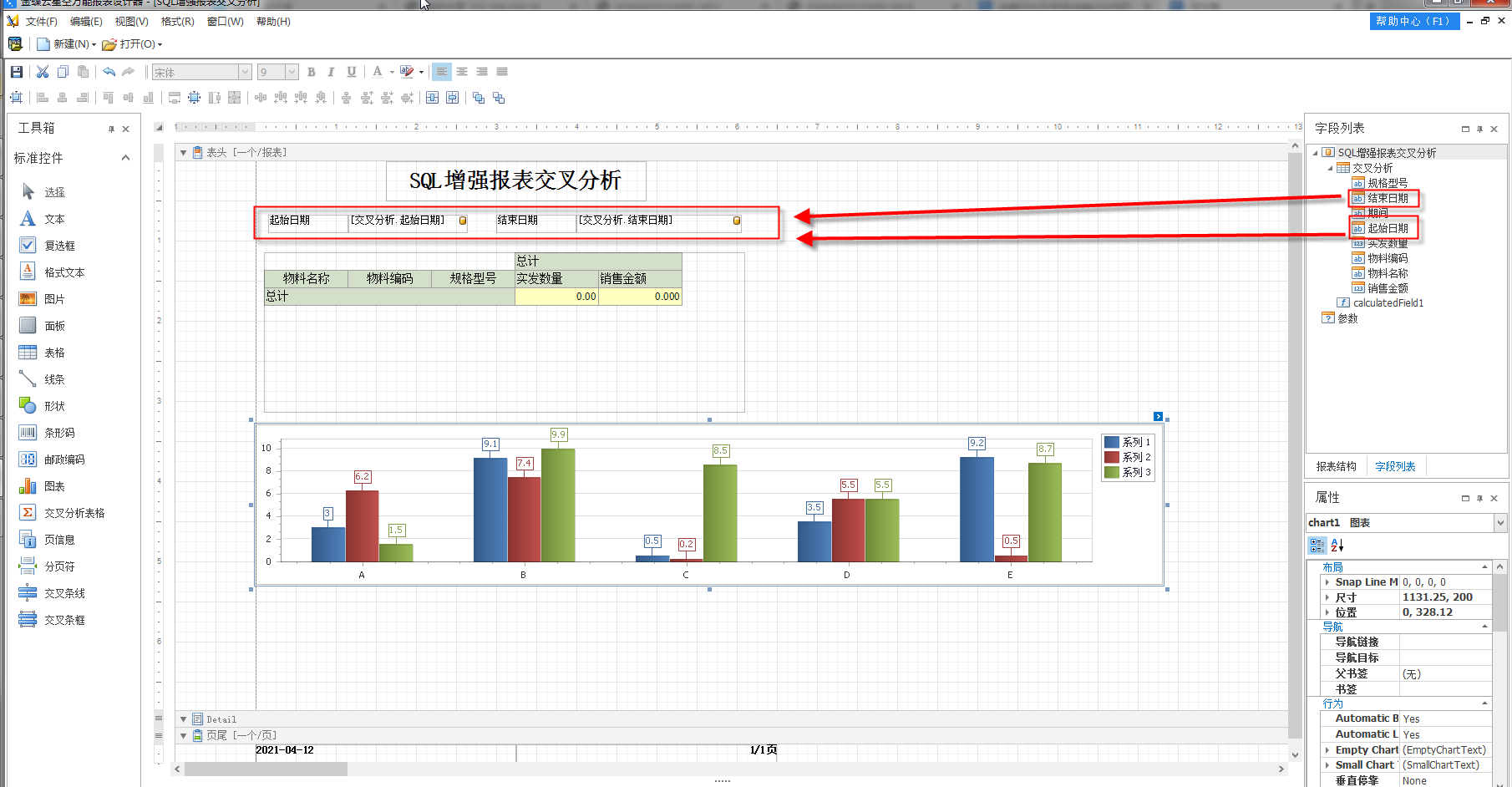Select the 条形码 barcode control
The width and height of the screenshot is (1512, 787).
coord(58,433)
